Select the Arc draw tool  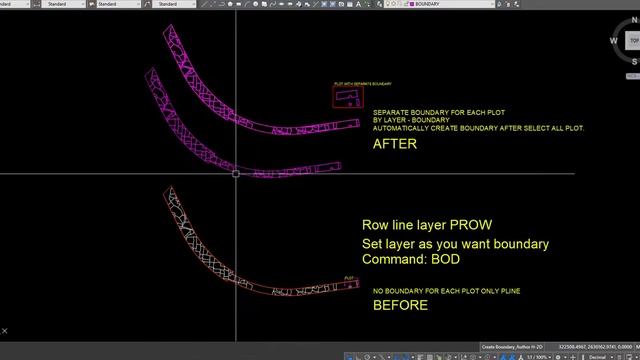click(x=247, y=4)
